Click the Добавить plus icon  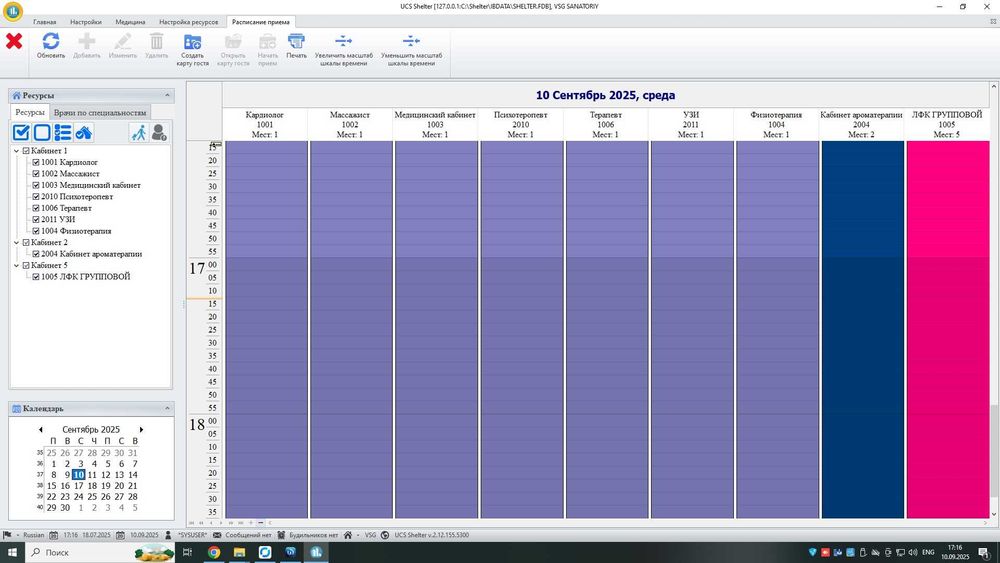[87, 41]
